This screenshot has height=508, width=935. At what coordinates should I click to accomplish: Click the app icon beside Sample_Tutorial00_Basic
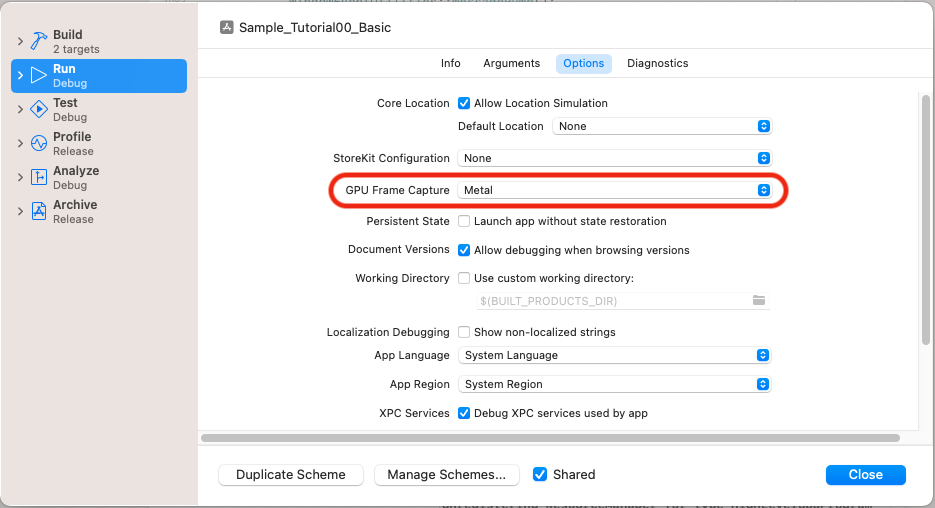coord(227,27)
